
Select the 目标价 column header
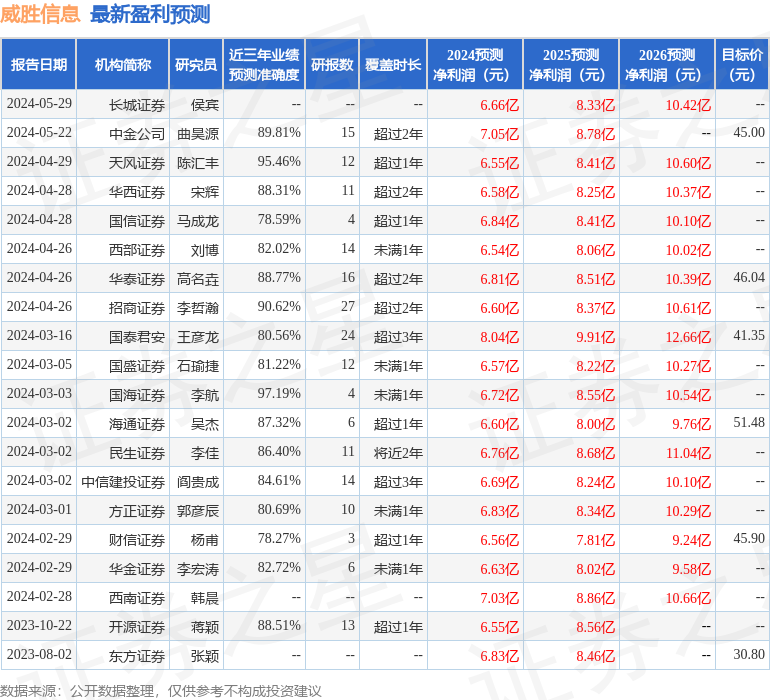[742, 64]
